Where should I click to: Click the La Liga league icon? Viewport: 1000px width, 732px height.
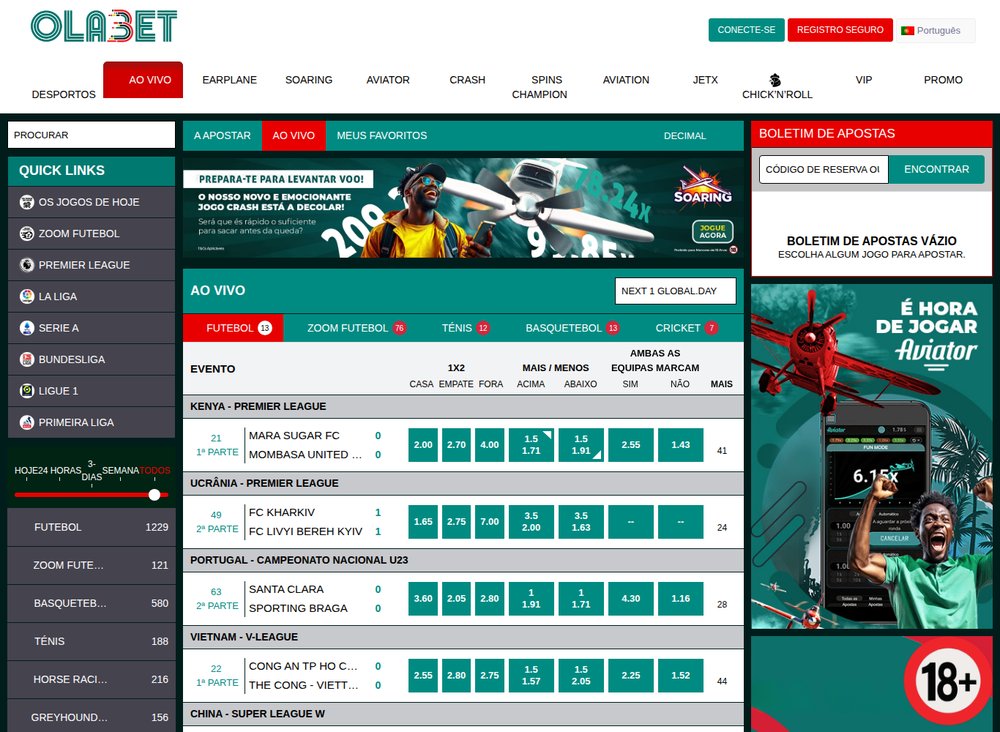point(27,296)
